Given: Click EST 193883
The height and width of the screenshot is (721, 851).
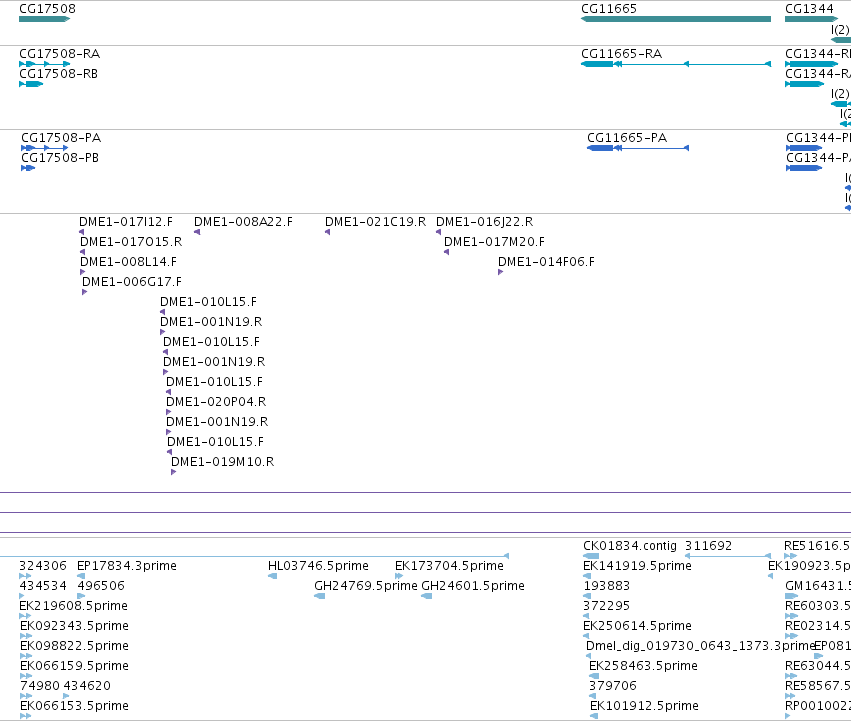Looking at the screenshot, I should [587, 596].
